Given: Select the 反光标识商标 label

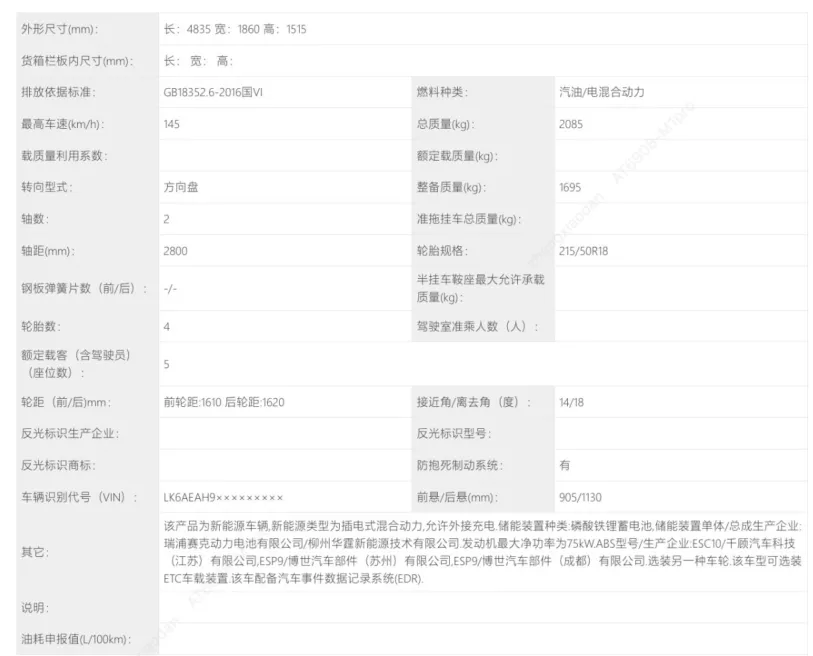Looking at the screenshot, I should tap(59, 465).
